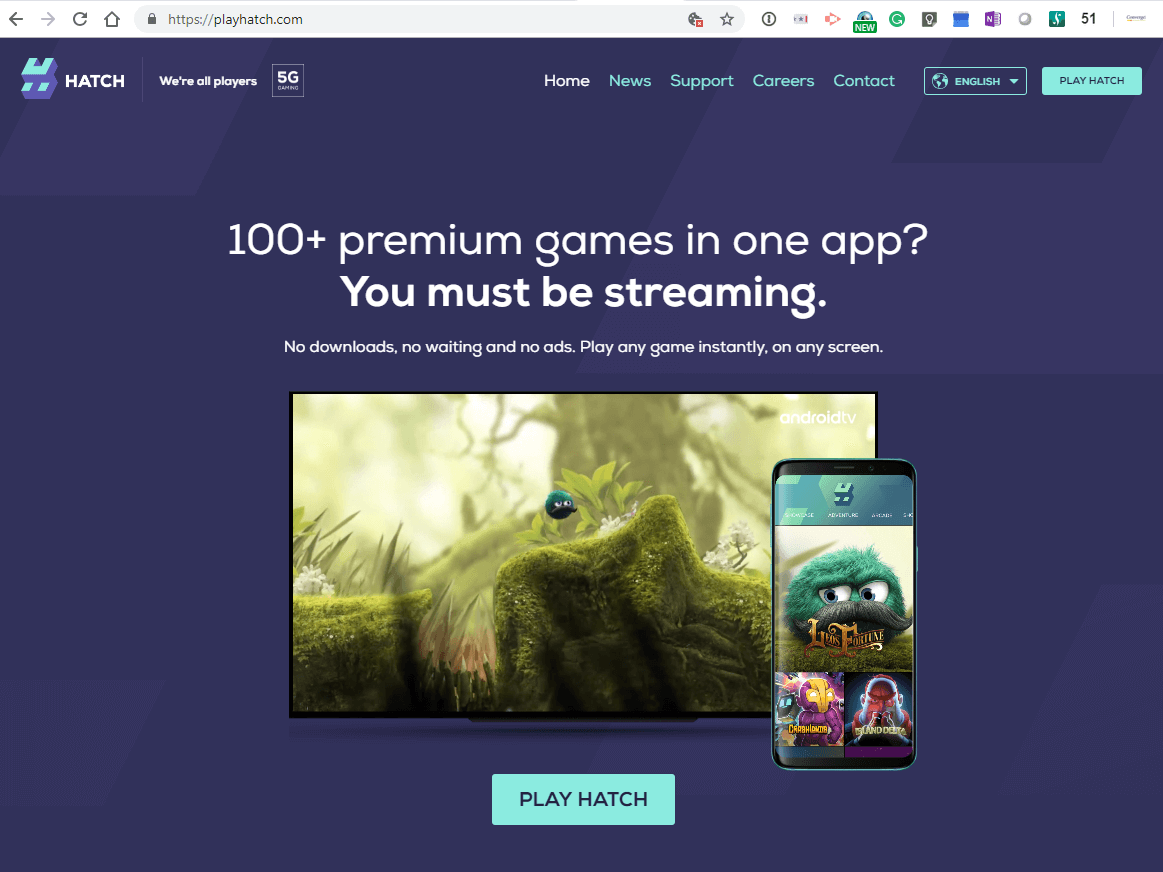
Task: Click the 5G Gaming badge
Action: pyautogui.click(x=288, y=80)
